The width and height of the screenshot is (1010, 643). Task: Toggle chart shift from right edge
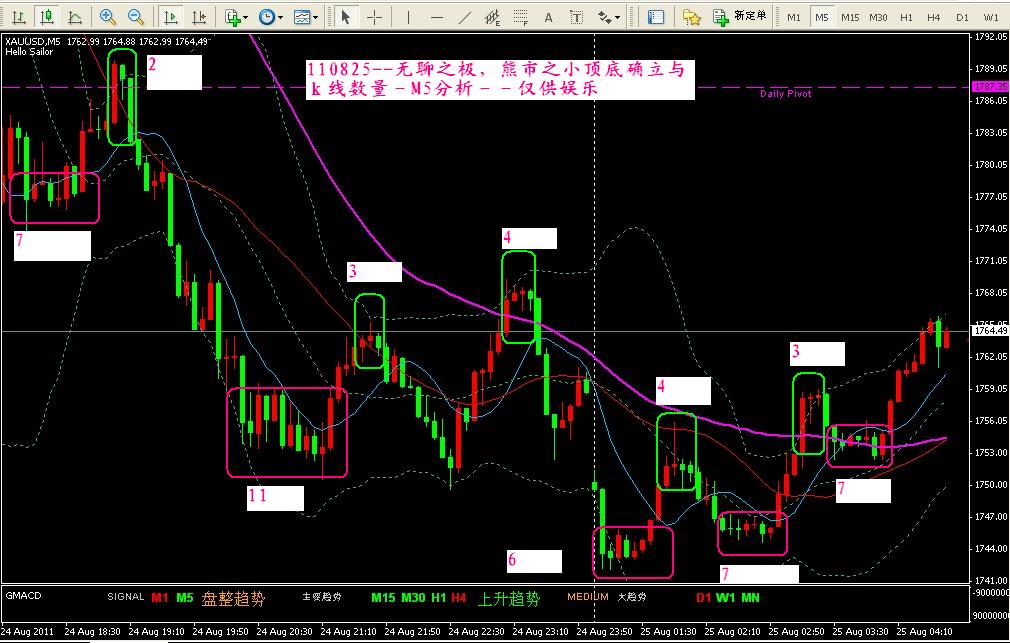[201, 17]
